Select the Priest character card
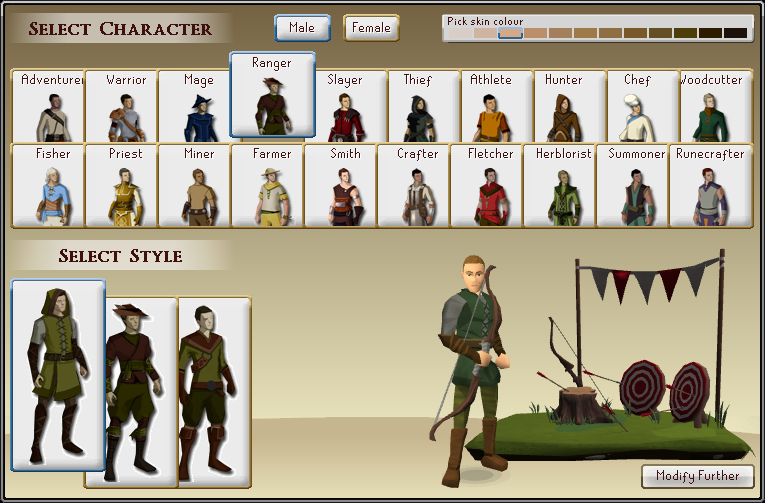The width and height of the screenshot is (765, 503). (x=121, y=185)
